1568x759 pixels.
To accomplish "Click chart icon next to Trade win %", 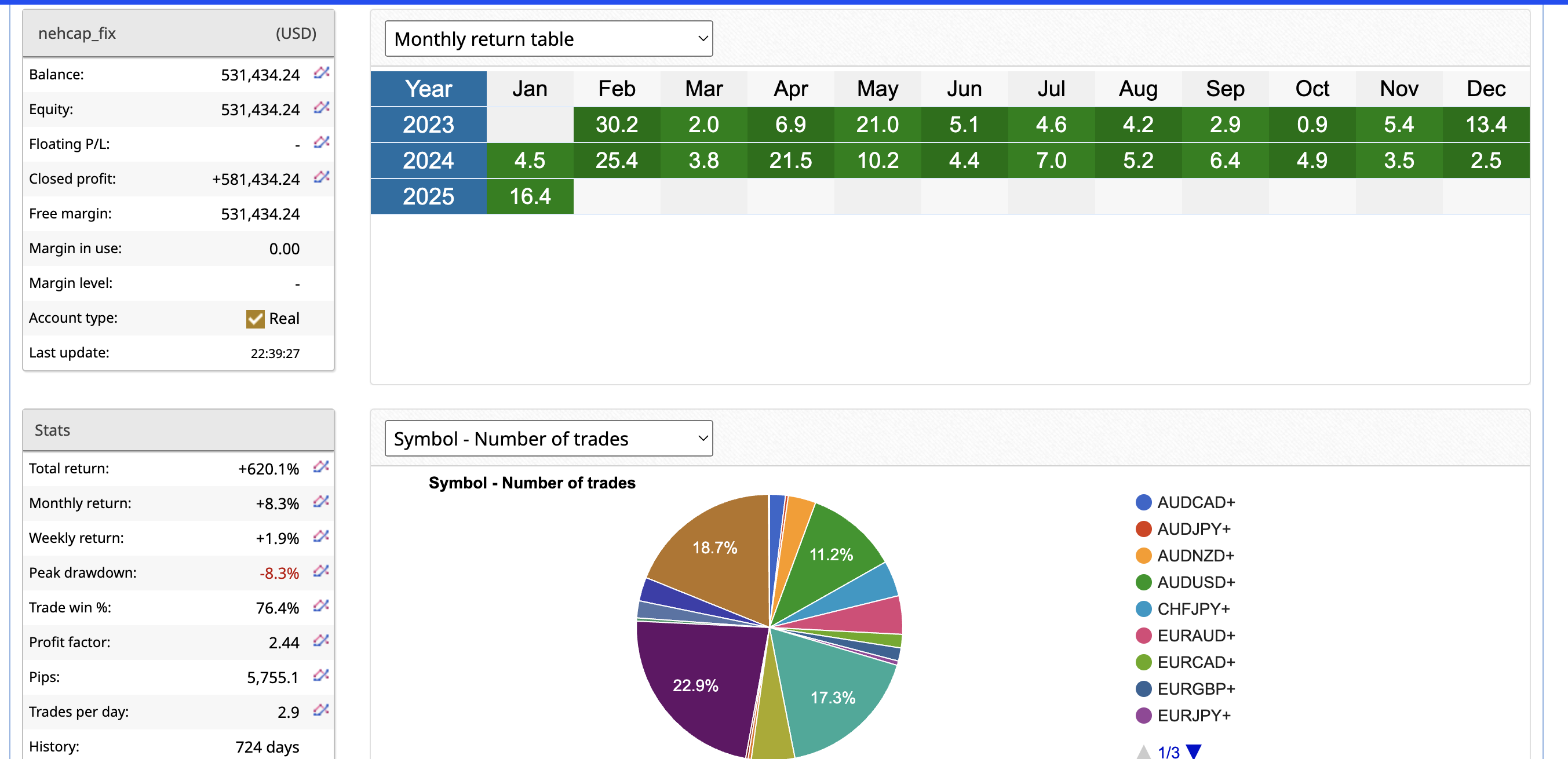I will coord(321,605).
